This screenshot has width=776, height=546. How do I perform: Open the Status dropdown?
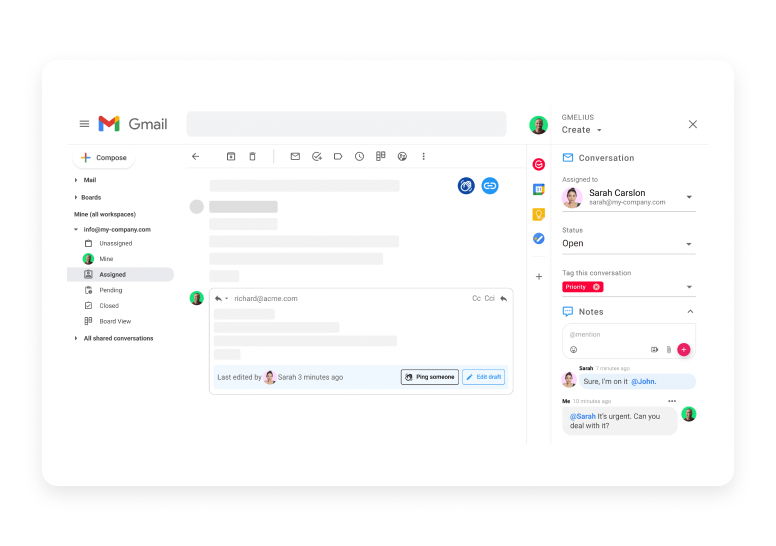[x=688, y=244]
